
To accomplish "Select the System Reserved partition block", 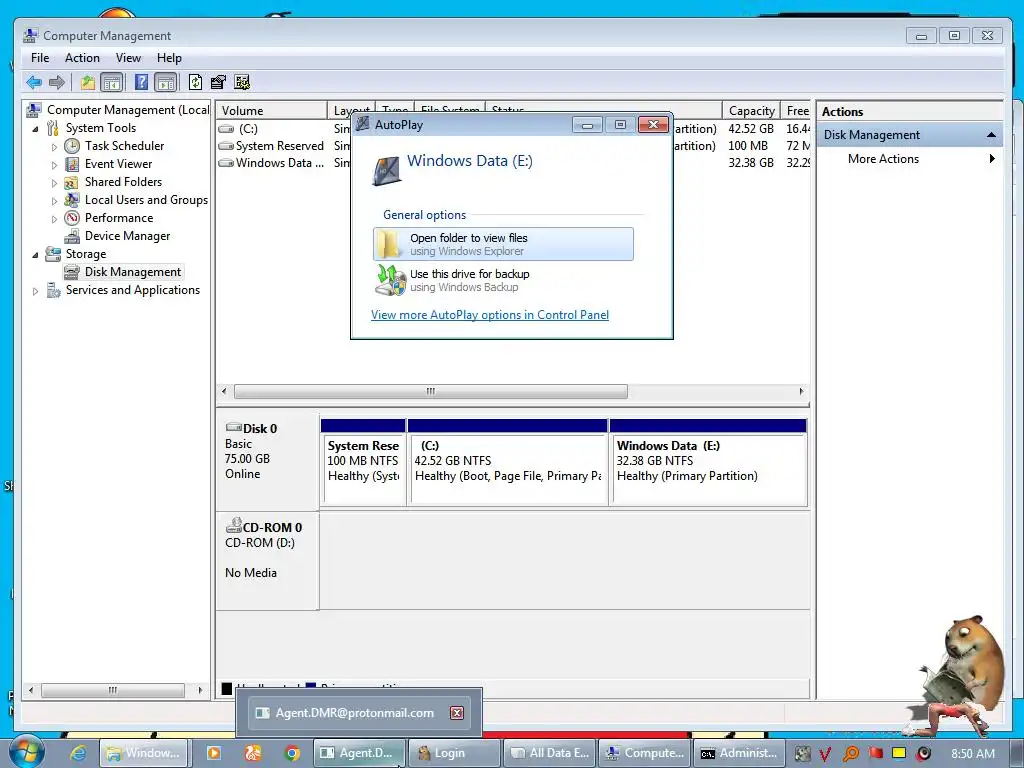I will pos(363,461).
